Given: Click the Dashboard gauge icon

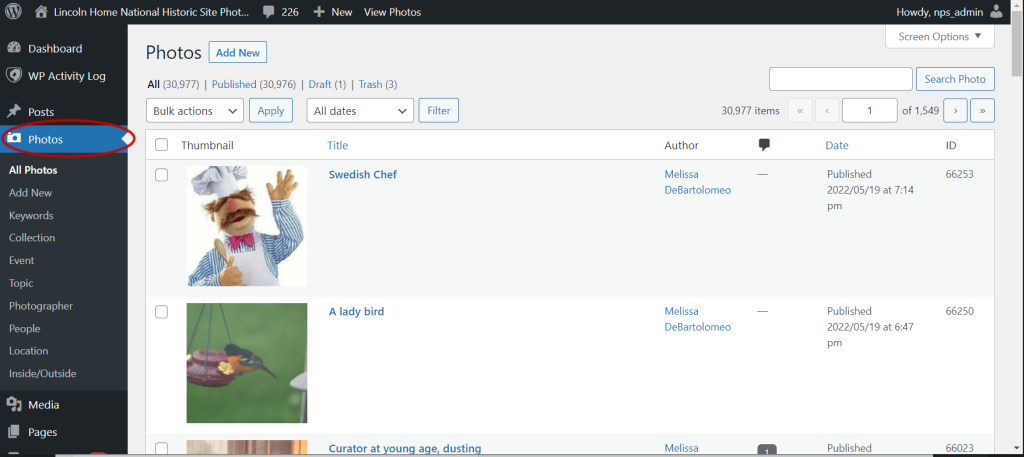Looking at the screenshot, I should (x=14, y=48).
